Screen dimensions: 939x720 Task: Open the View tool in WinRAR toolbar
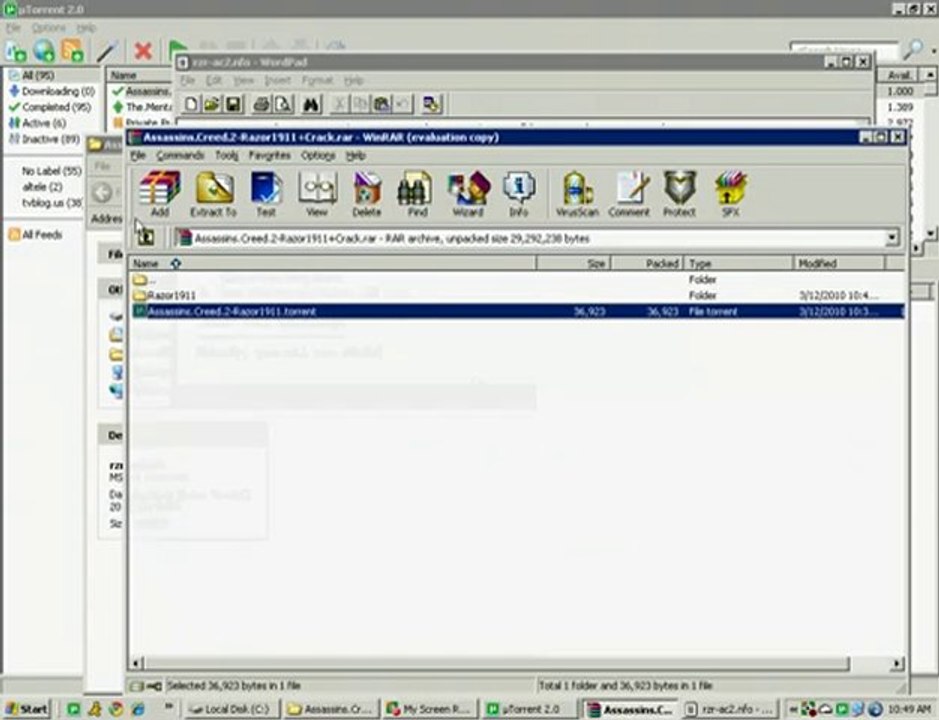click(x=317, y=193)
